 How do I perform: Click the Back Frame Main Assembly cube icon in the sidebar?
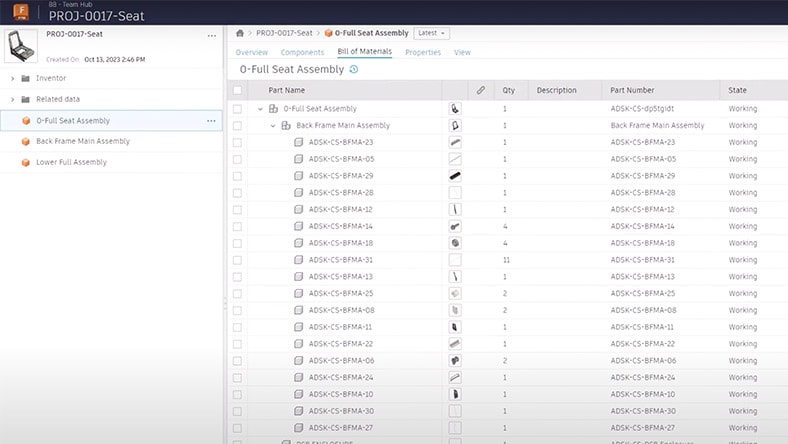pos(26,141)
